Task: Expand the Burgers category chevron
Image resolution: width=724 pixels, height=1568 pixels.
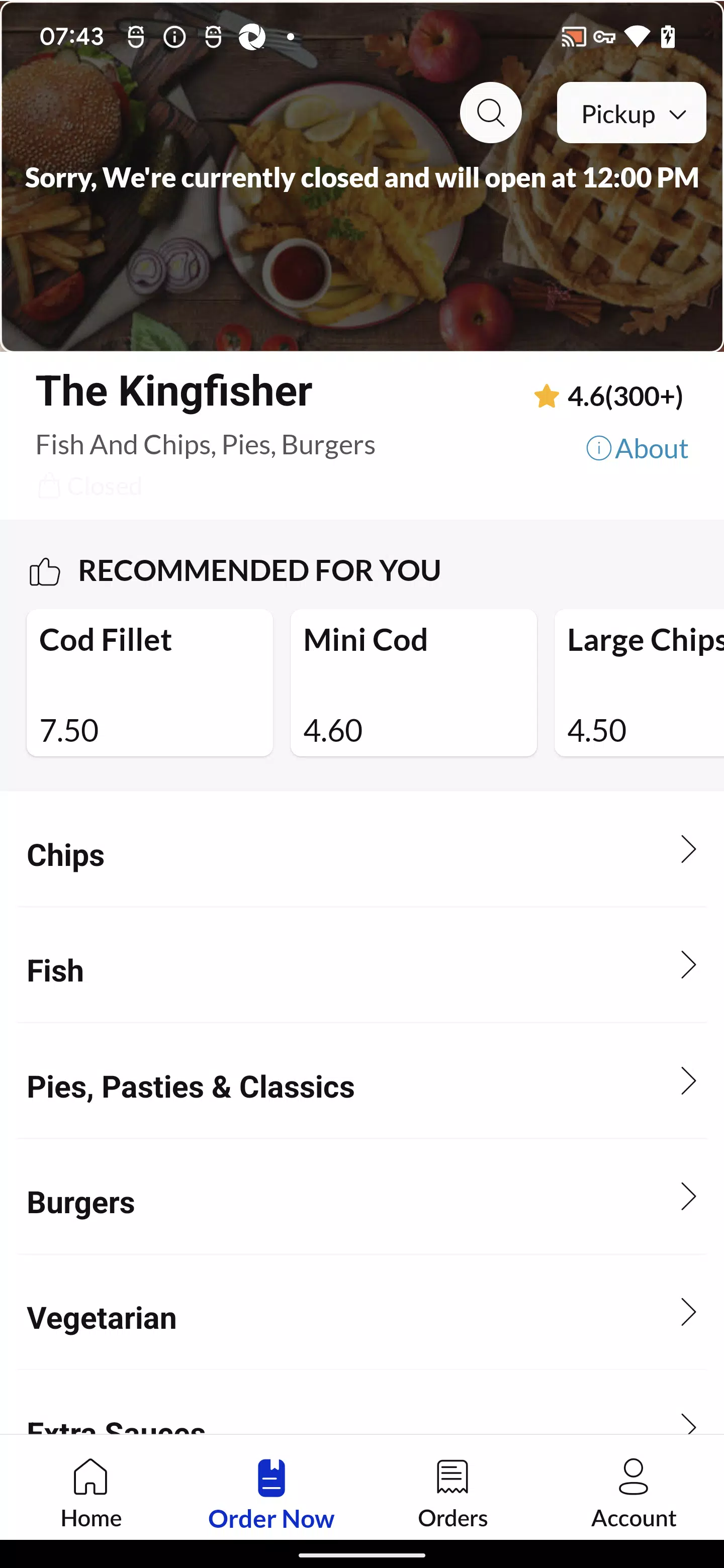Action: click(x=688, y=1197)
